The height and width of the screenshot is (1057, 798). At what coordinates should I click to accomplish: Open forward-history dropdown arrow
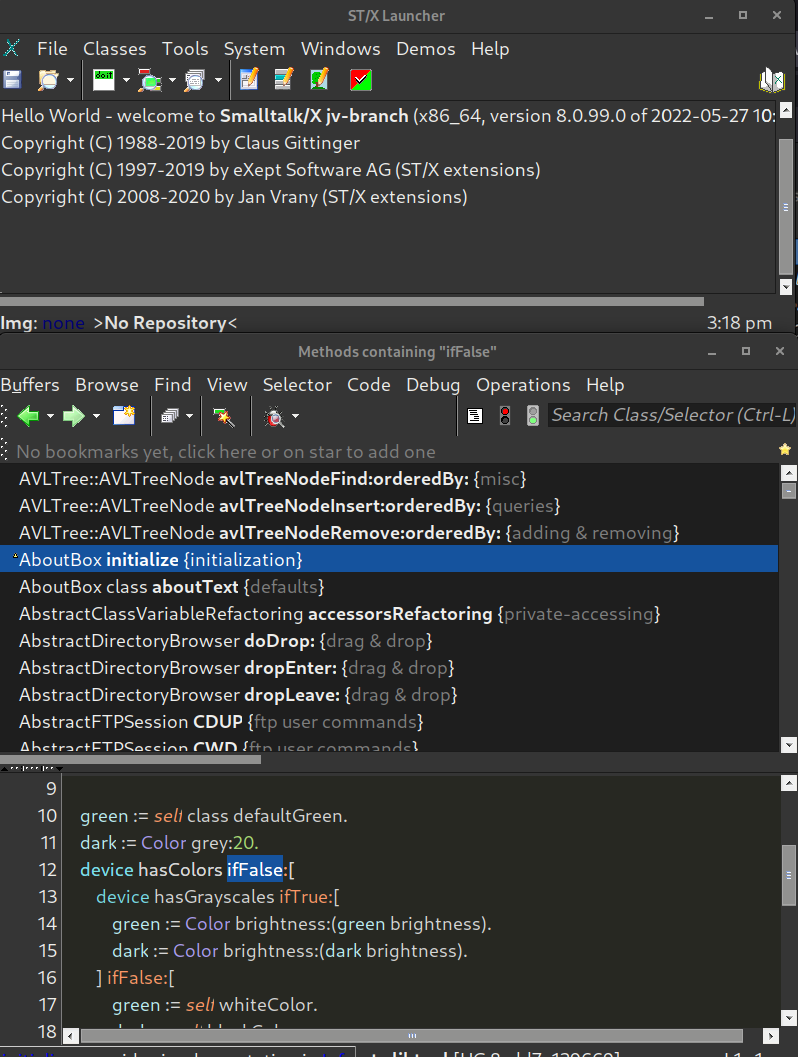pyautogui.click(x=96, y=416)
